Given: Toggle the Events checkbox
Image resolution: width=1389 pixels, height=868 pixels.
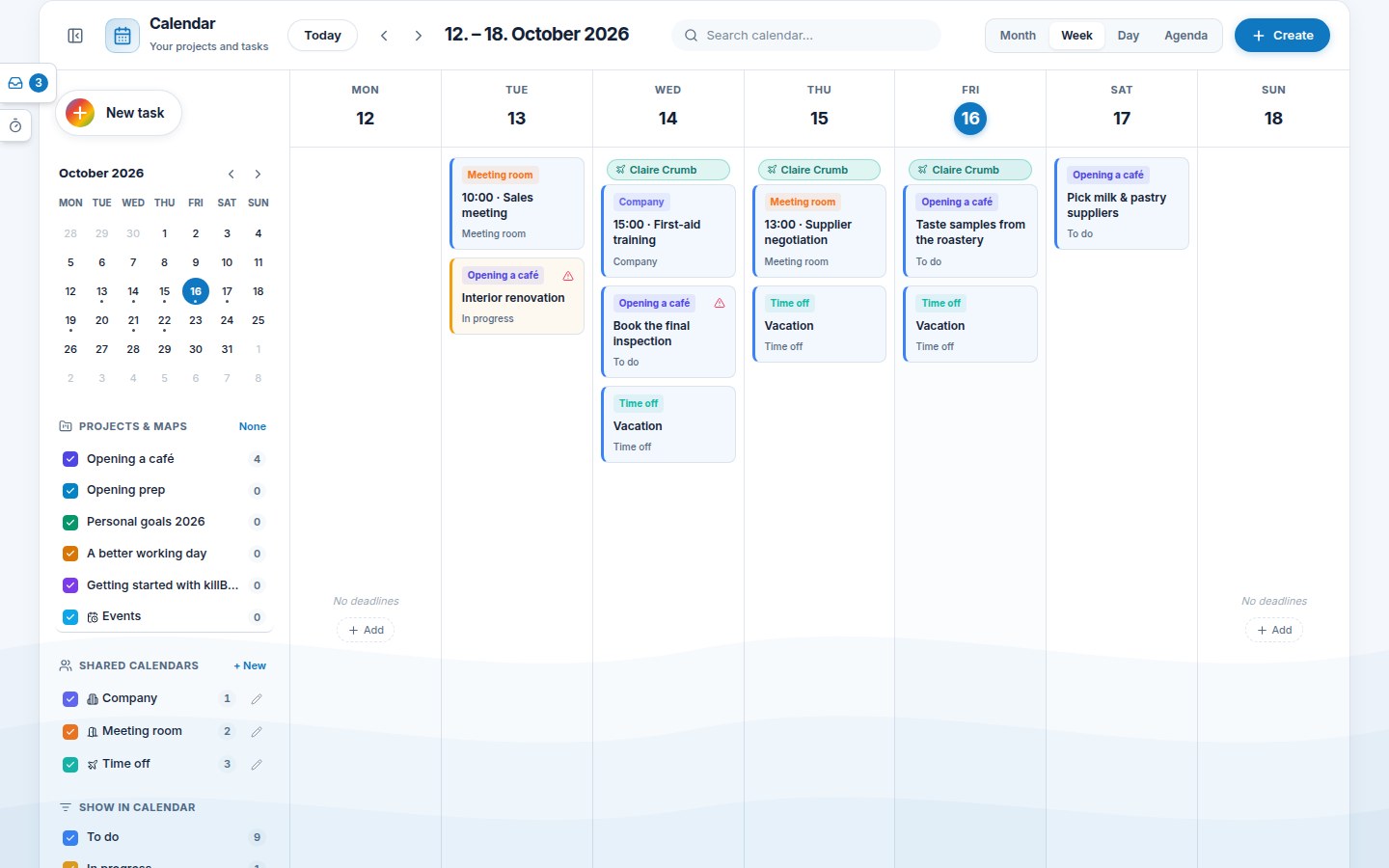Looking at the screenshot, I should pos(70,617).
